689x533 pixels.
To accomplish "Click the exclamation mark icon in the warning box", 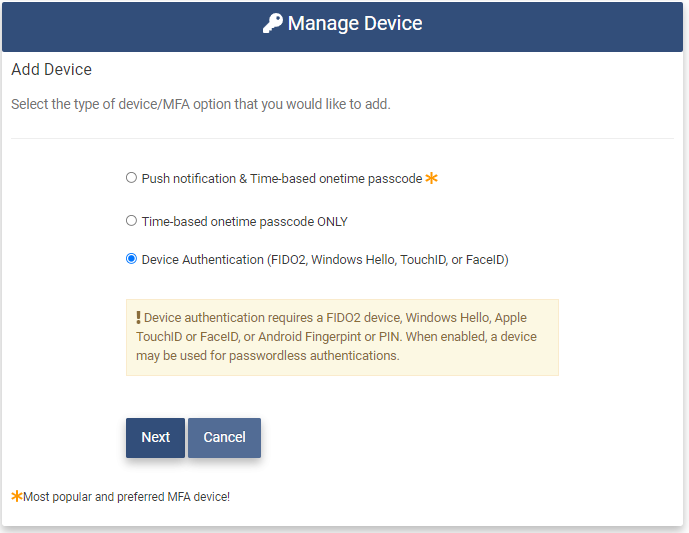I will tap(138, 317).
